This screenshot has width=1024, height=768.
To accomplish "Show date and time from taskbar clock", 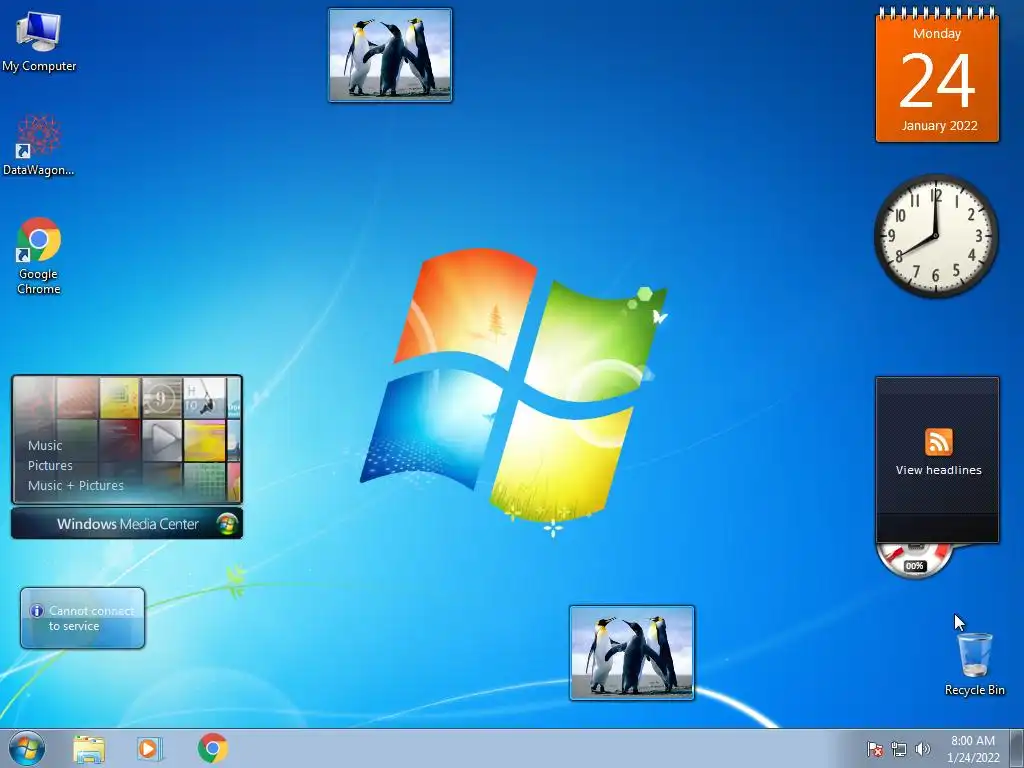I will (973, 749).
